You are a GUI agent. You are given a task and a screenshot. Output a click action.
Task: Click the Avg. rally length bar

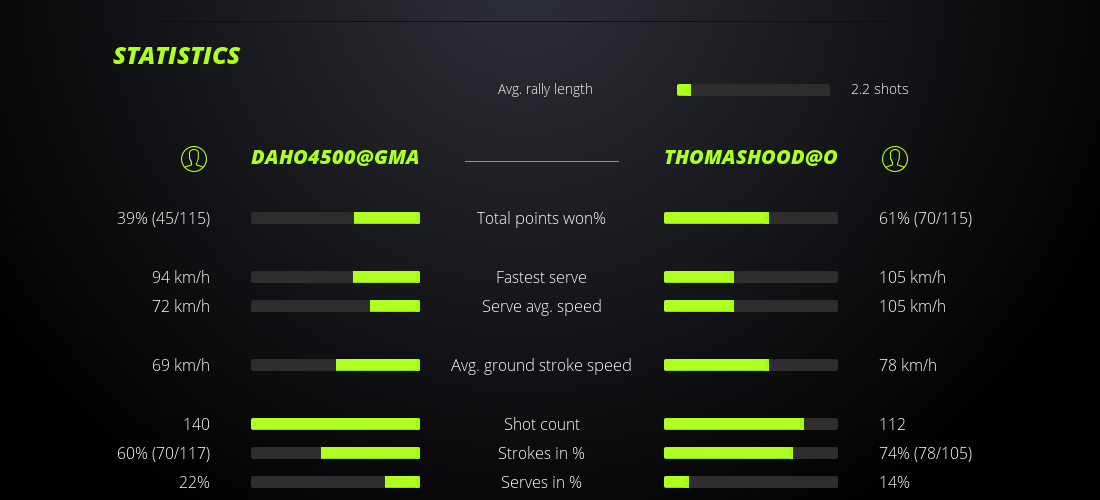pyautogui.click(x=753, y=90)
